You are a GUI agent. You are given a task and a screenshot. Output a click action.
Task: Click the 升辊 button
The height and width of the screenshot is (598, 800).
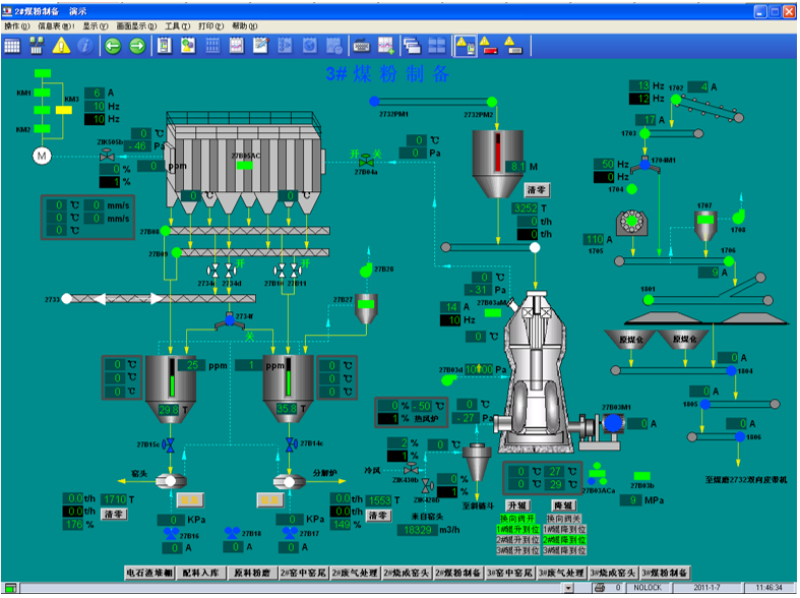click(x=517, y=506)
